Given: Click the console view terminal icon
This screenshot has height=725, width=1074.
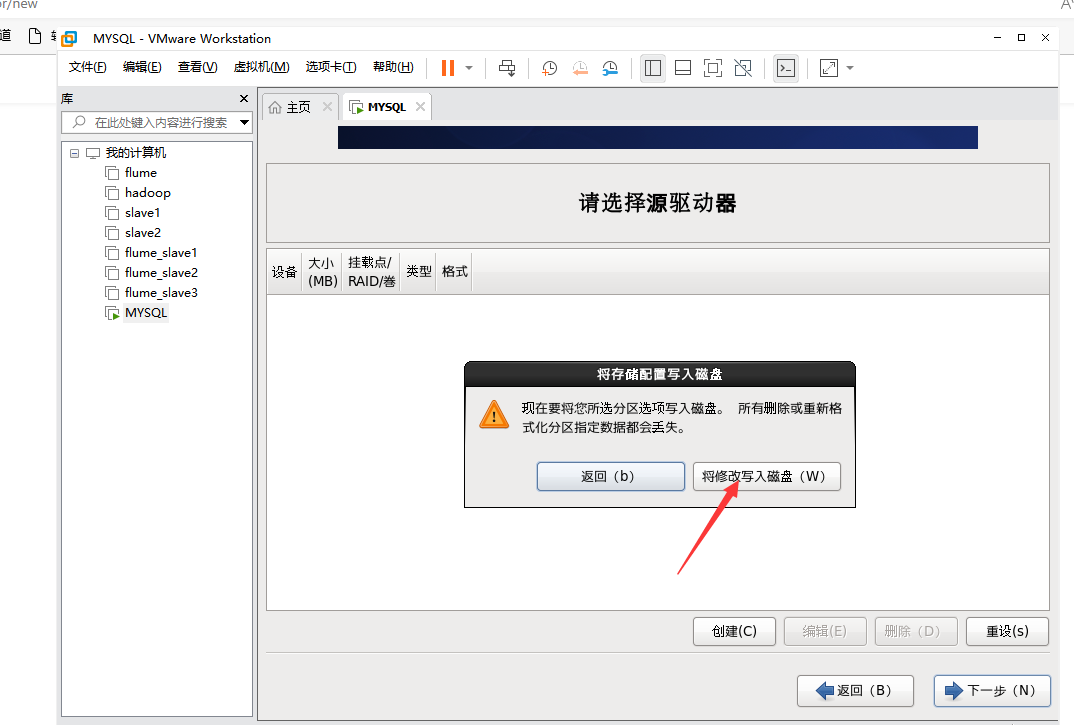Looking at the screenshot, I should tap(786, 68).
